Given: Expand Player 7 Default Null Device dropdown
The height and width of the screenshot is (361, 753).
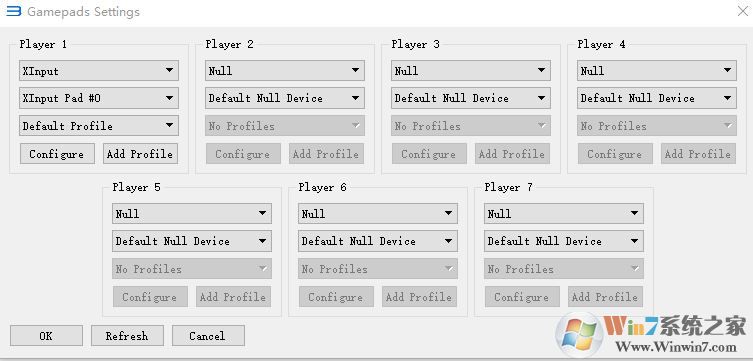Looking at the screenshot, I should 564,241.
